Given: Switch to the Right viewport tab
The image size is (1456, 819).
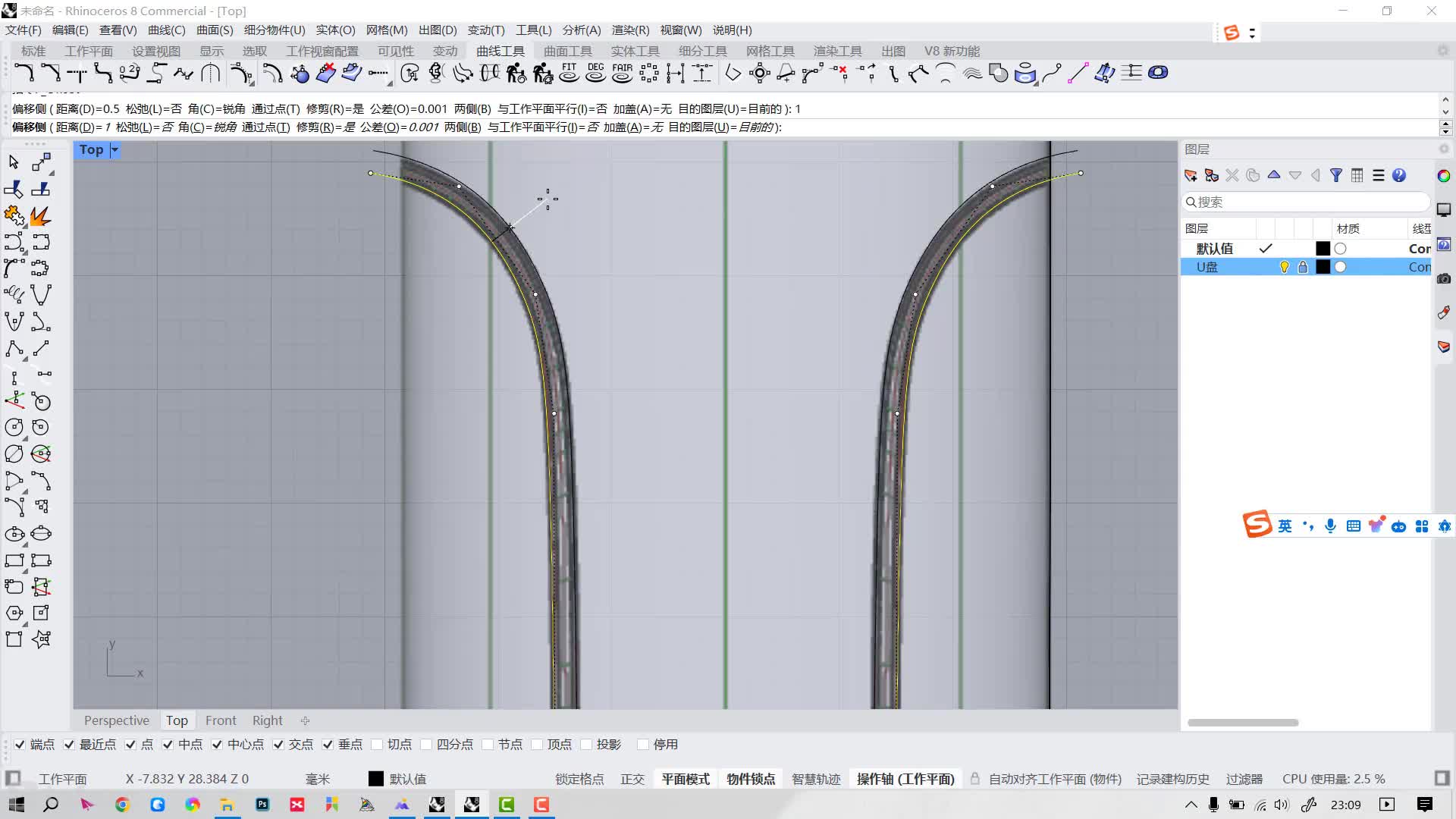Looking at the screenshot, I should pos(267,720).
